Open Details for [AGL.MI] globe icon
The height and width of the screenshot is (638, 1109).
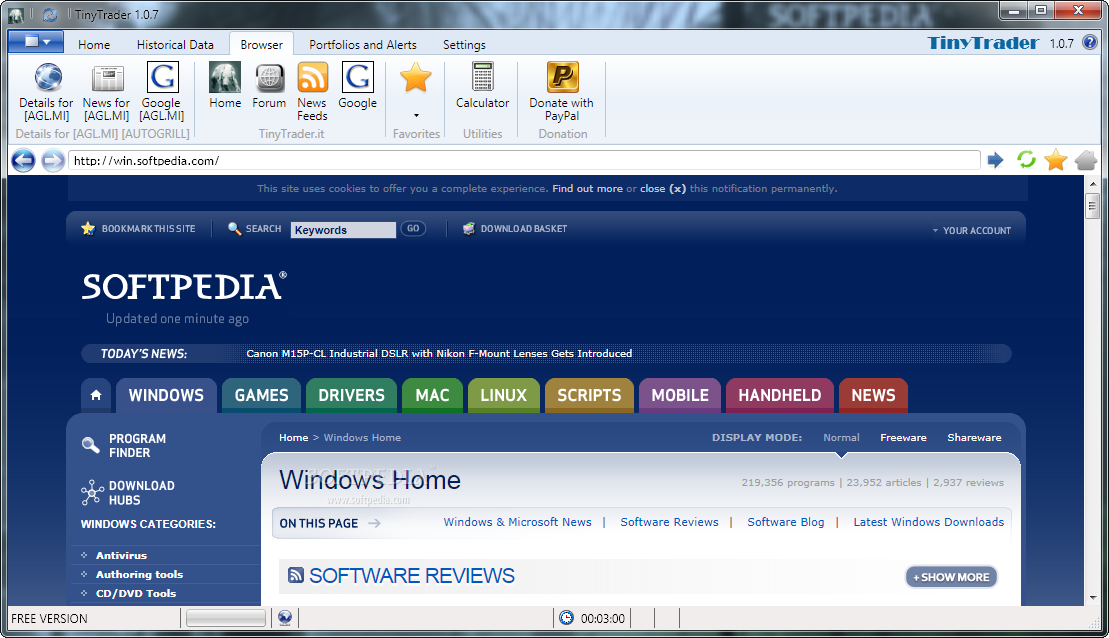[48, 77]
